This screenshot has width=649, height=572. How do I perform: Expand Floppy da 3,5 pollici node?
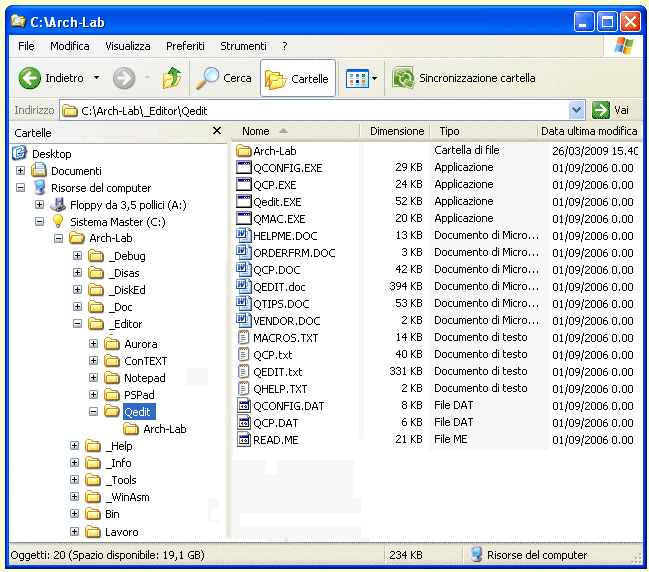(39, 204)
